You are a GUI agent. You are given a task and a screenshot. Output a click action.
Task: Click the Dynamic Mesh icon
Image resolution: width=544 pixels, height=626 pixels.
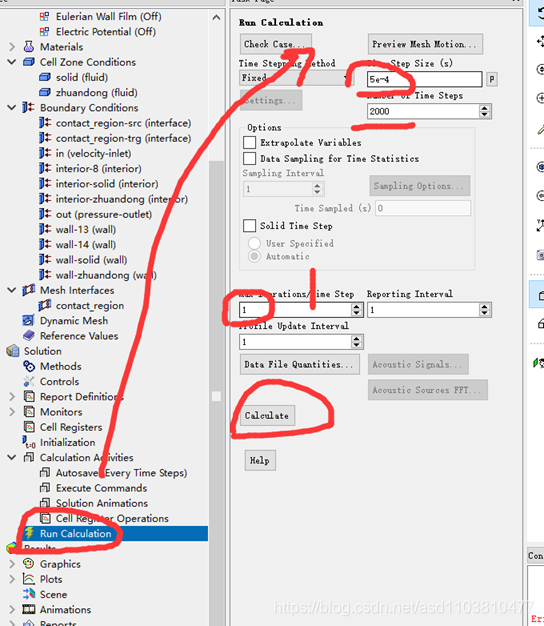[x=28, y=321]
